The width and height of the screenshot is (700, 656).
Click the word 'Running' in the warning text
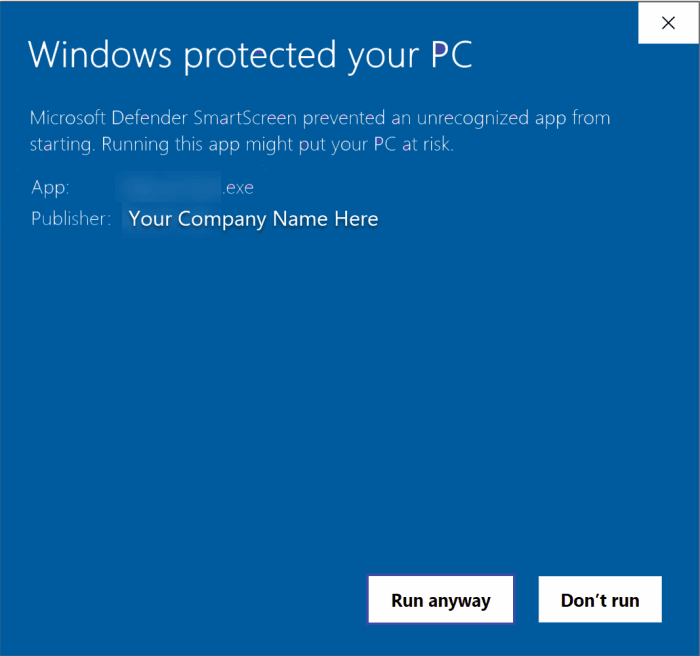pos(138,145)
